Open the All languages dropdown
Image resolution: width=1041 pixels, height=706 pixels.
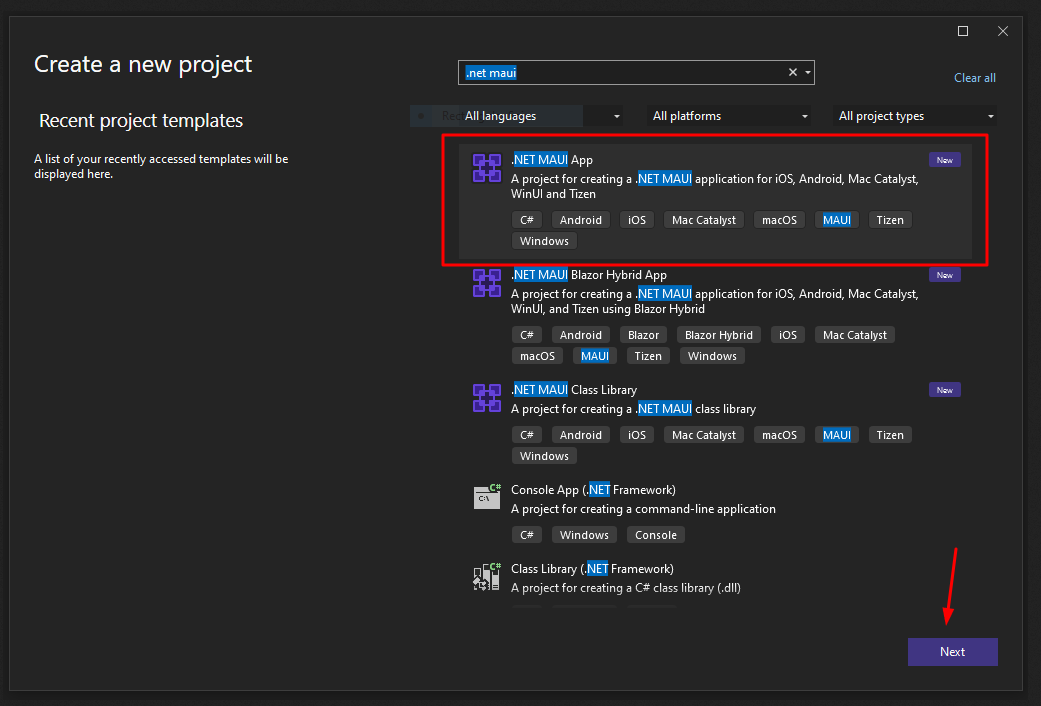tap(541, 116)
